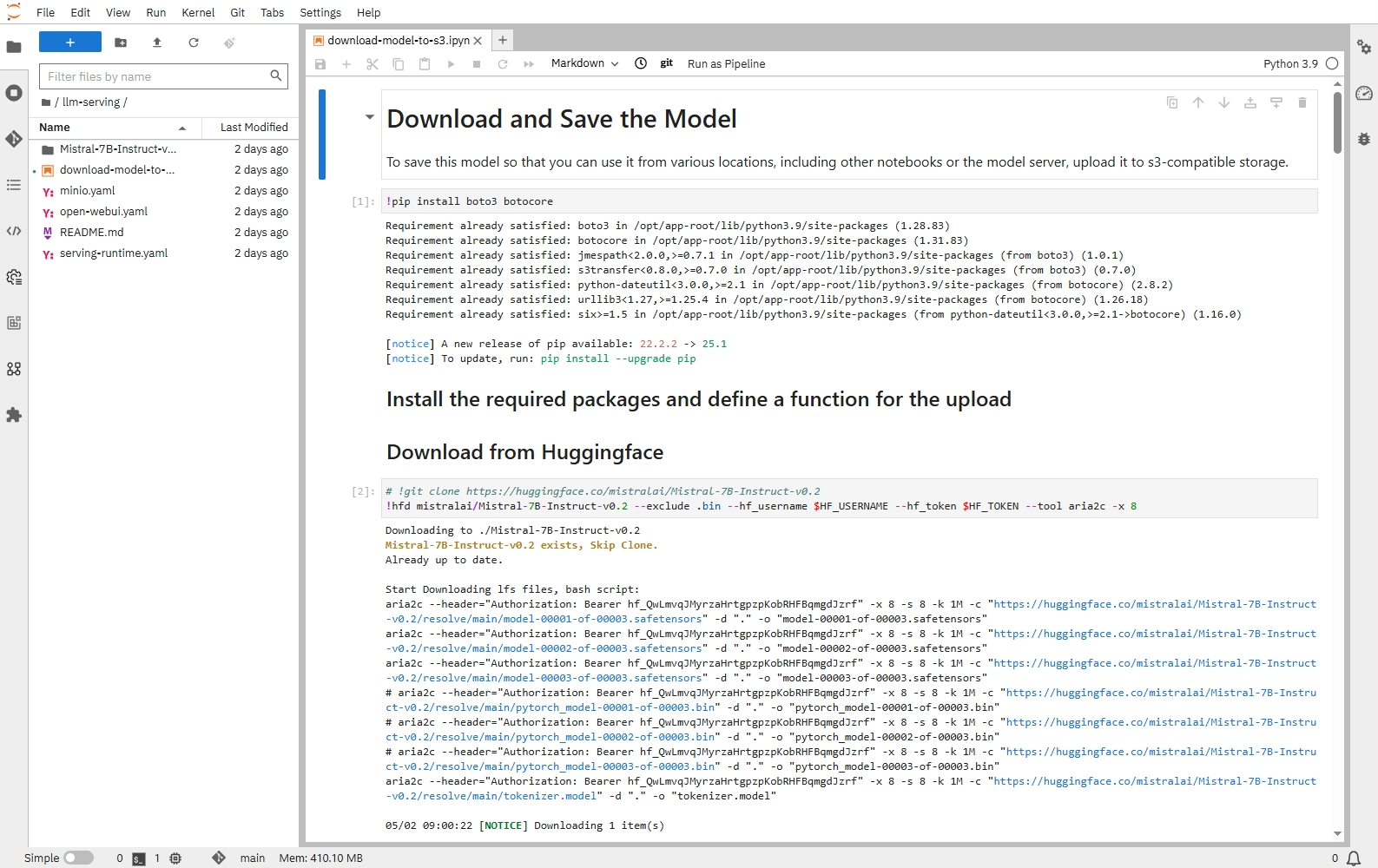Paste cell from clipboard
This screenshot has height=868, width=1378.
pyautogui.click(x=425, y=64)
